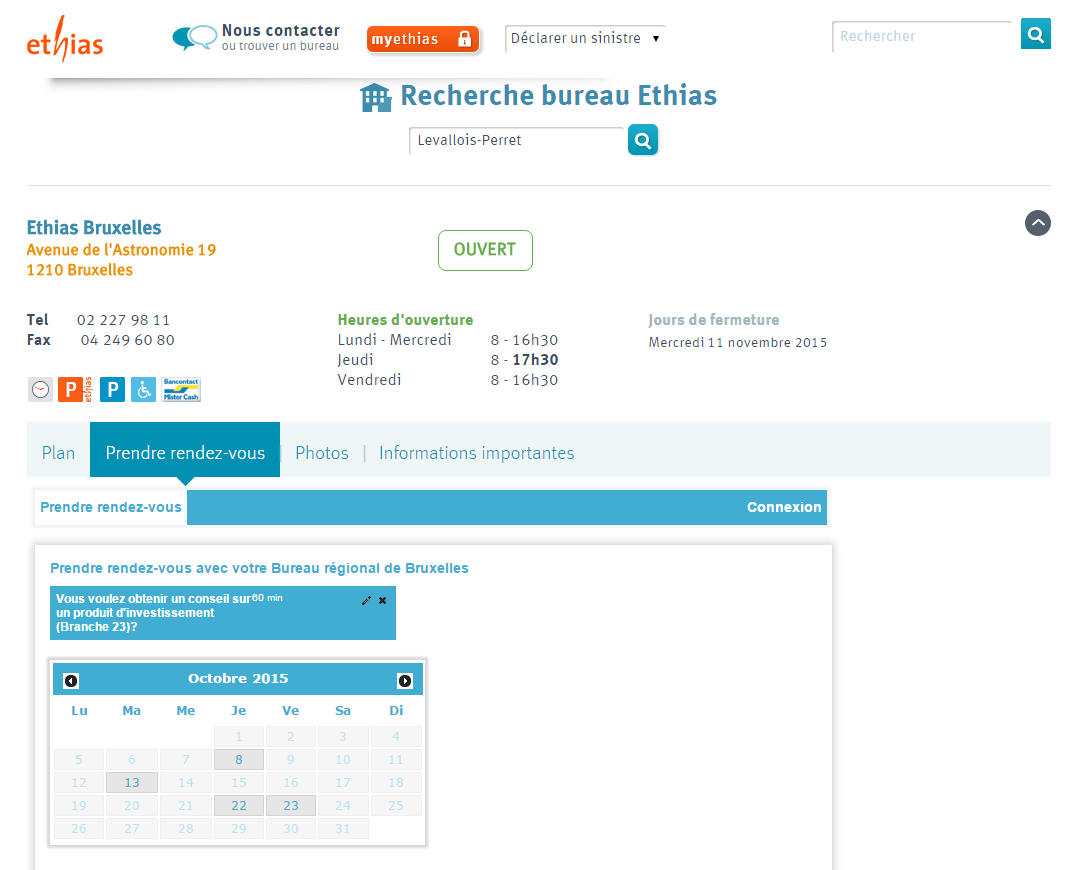
Task: Click the Vendredi hours row label
Action: pos(370,380)
